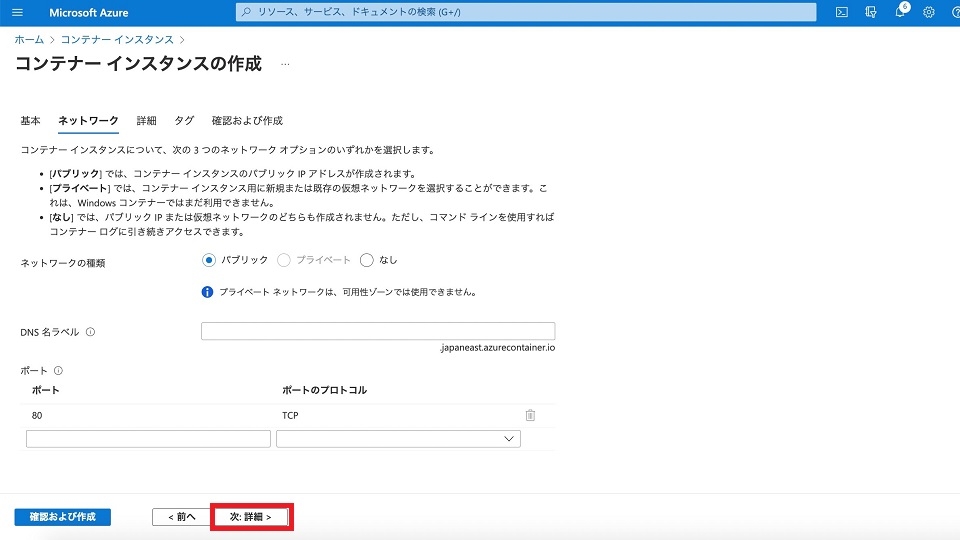
Task: Open the directories and subscriptions filter icon
Action: (871, 12)
